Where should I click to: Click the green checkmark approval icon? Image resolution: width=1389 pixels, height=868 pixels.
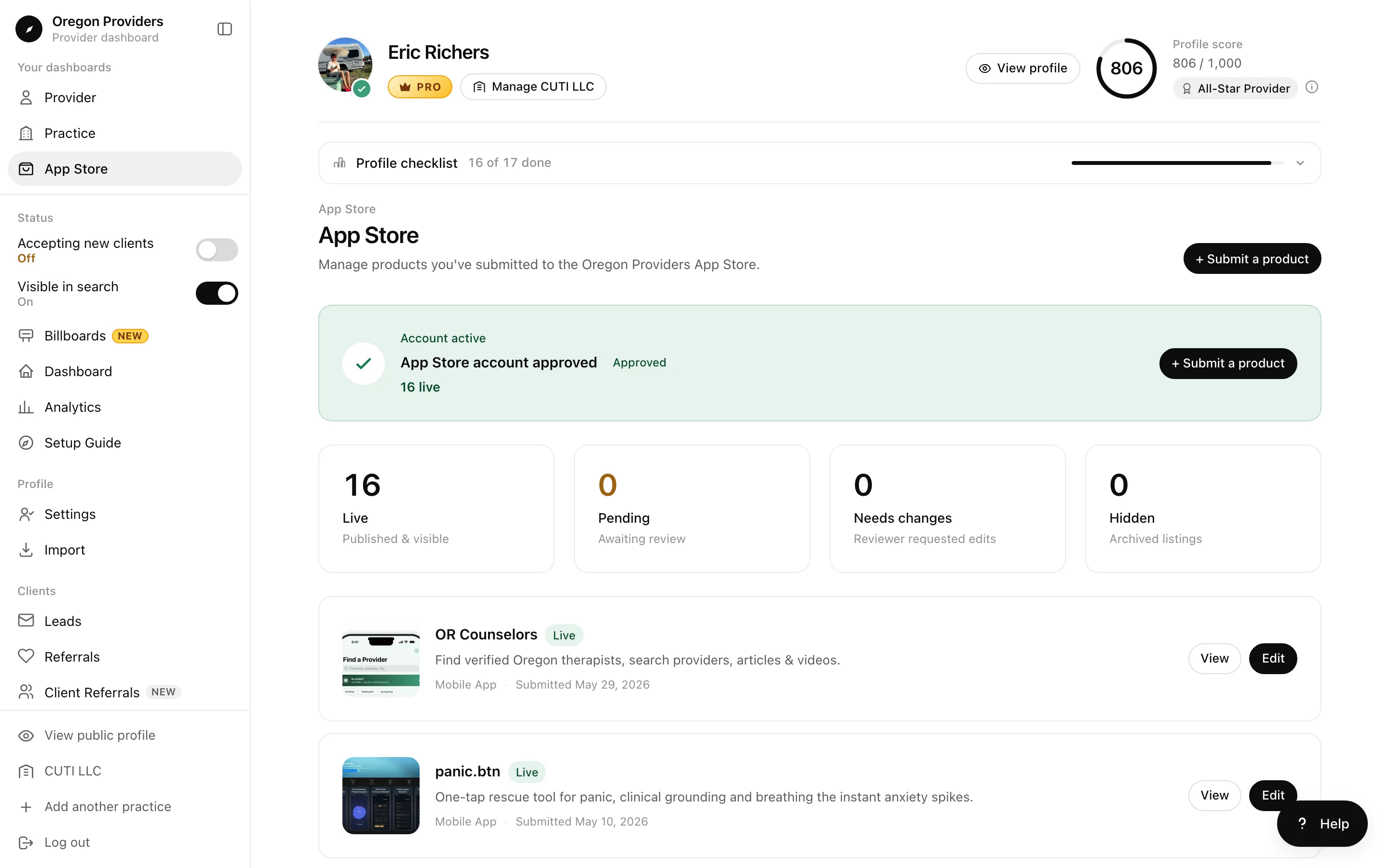(363, 364)
